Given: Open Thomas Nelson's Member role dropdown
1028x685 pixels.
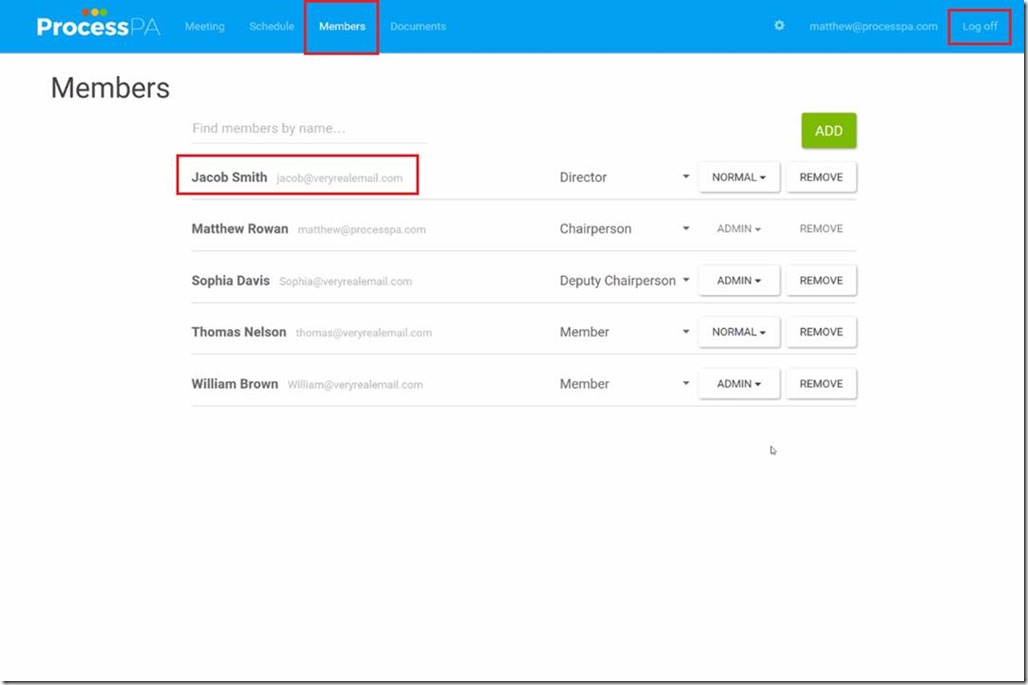Looking at the screenshot, I should 624,332.
